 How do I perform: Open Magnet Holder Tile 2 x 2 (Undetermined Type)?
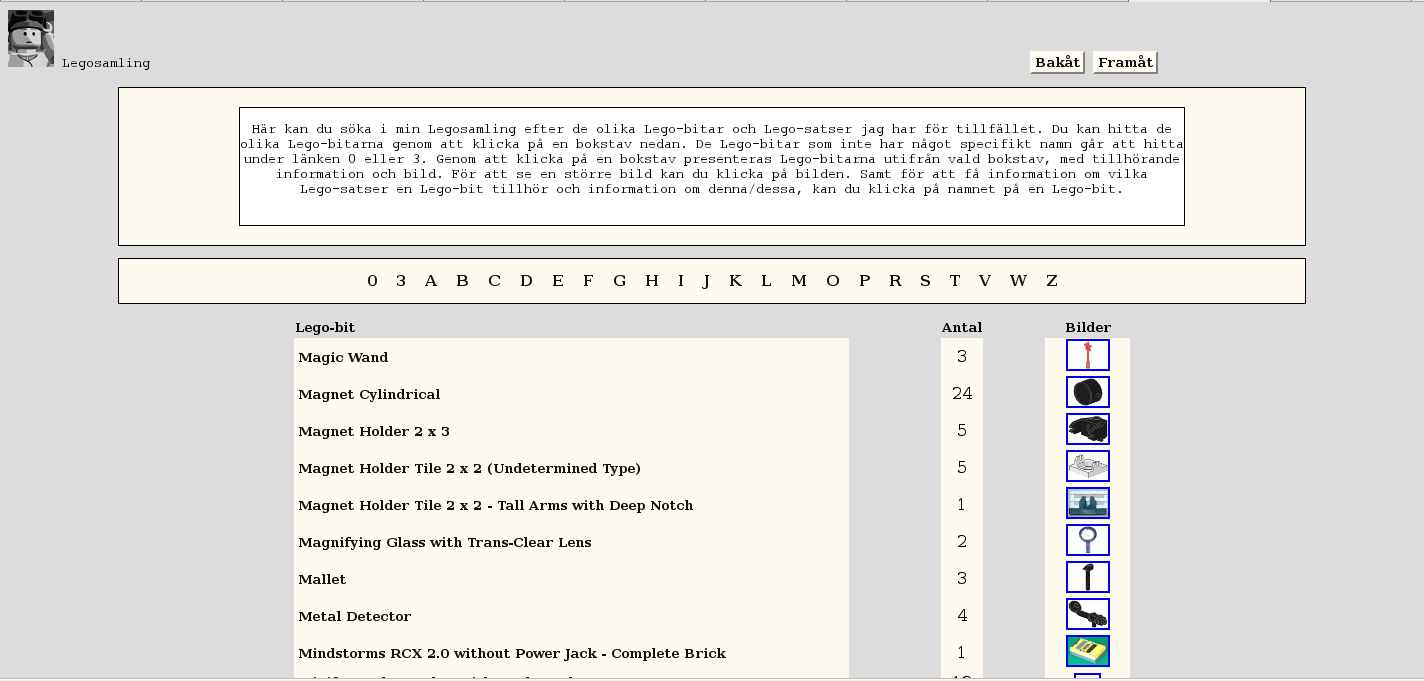pyautogui.click(x=469, y=468)
